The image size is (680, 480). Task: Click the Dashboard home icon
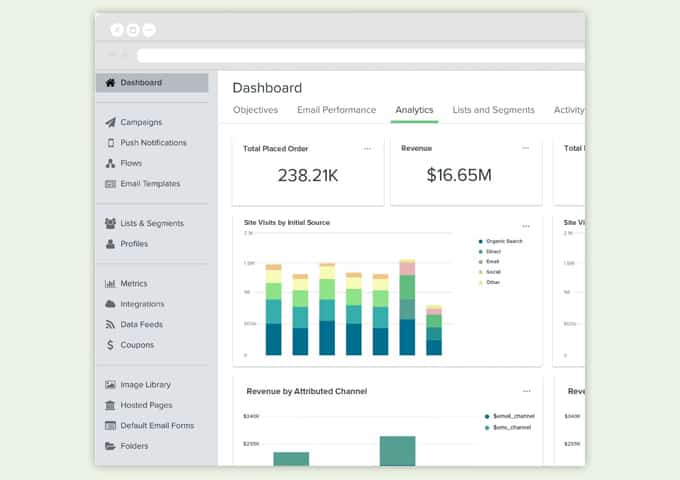110,82
